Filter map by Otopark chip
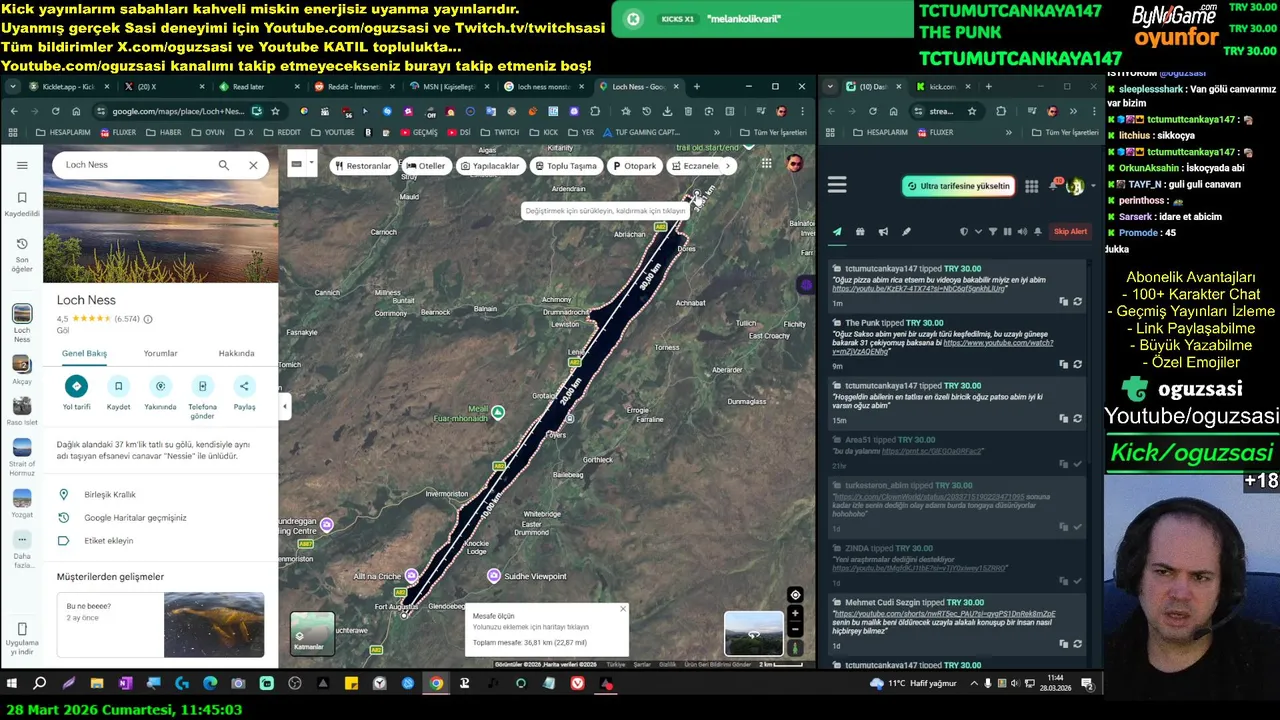 click(635, 166)
